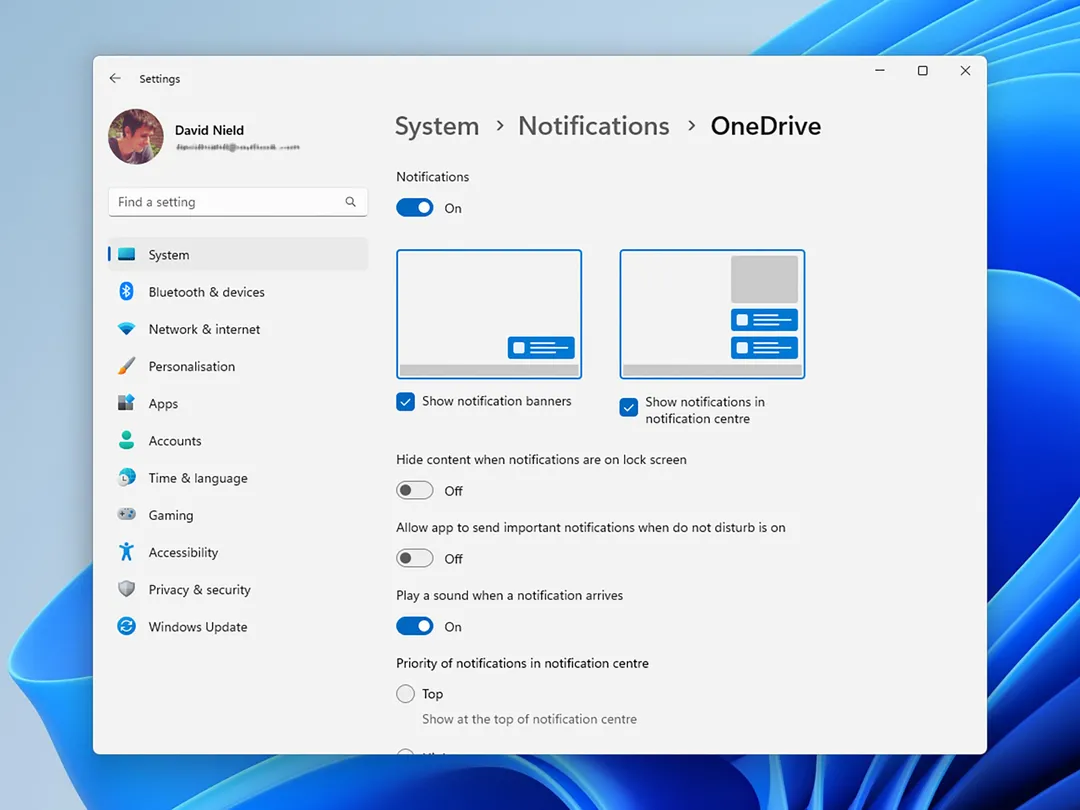The height and width of the screenshot is (810, 1080).
Task: Maximize the Settings window
Action: (922, 70)
